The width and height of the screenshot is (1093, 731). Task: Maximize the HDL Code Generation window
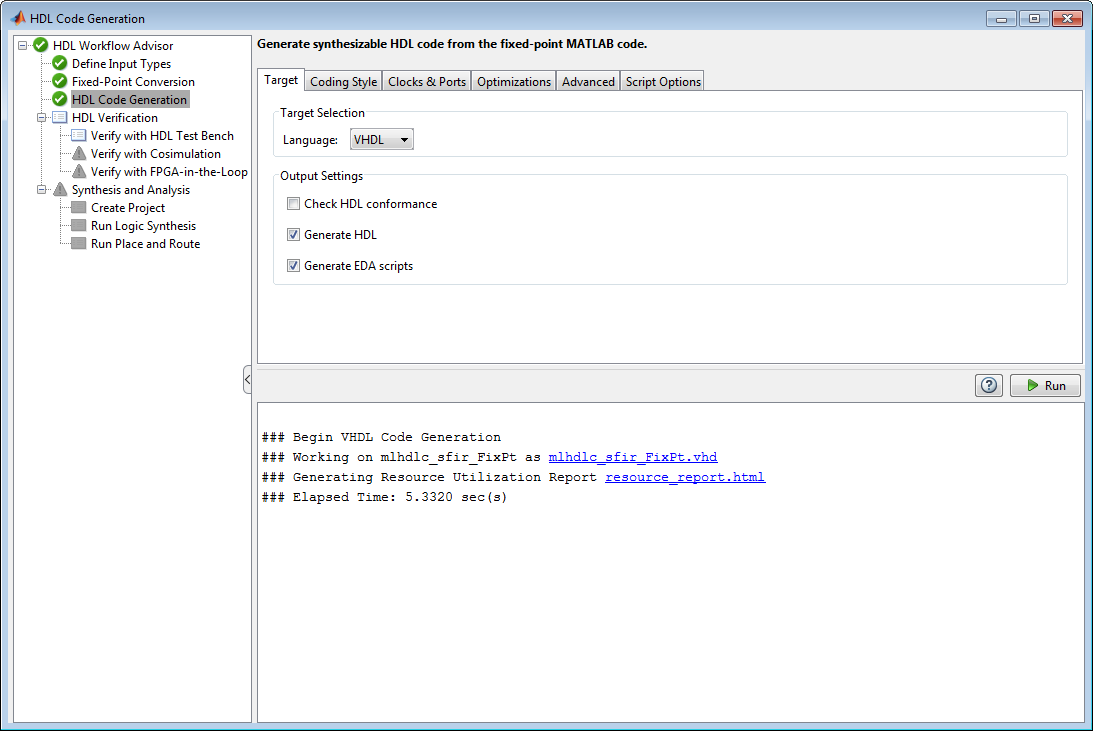(x=1034, y=19)
